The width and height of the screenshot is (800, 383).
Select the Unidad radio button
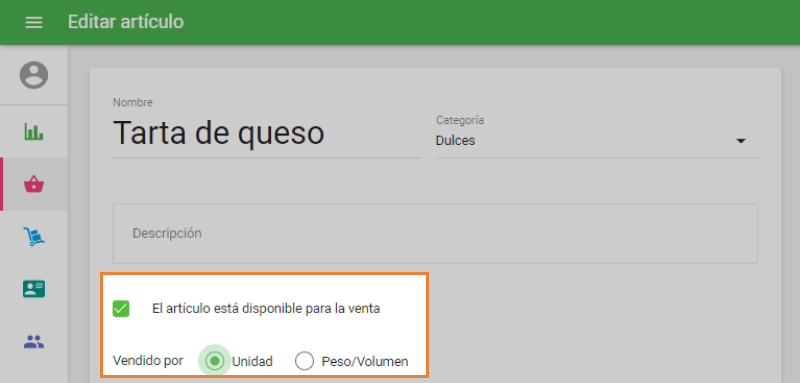pyautogui.click(x=215, y=361)
